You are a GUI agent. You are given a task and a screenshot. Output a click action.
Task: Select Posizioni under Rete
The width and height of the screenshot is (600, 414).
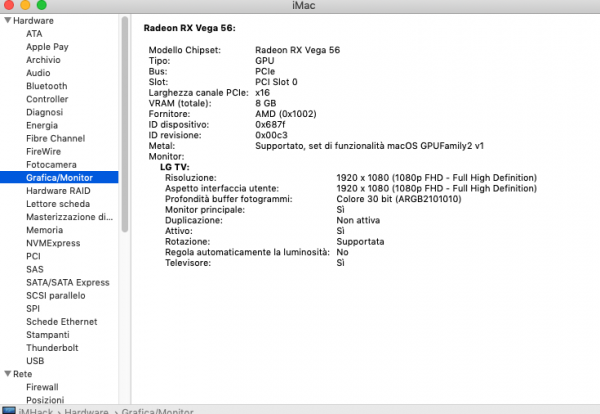point(45,400)
